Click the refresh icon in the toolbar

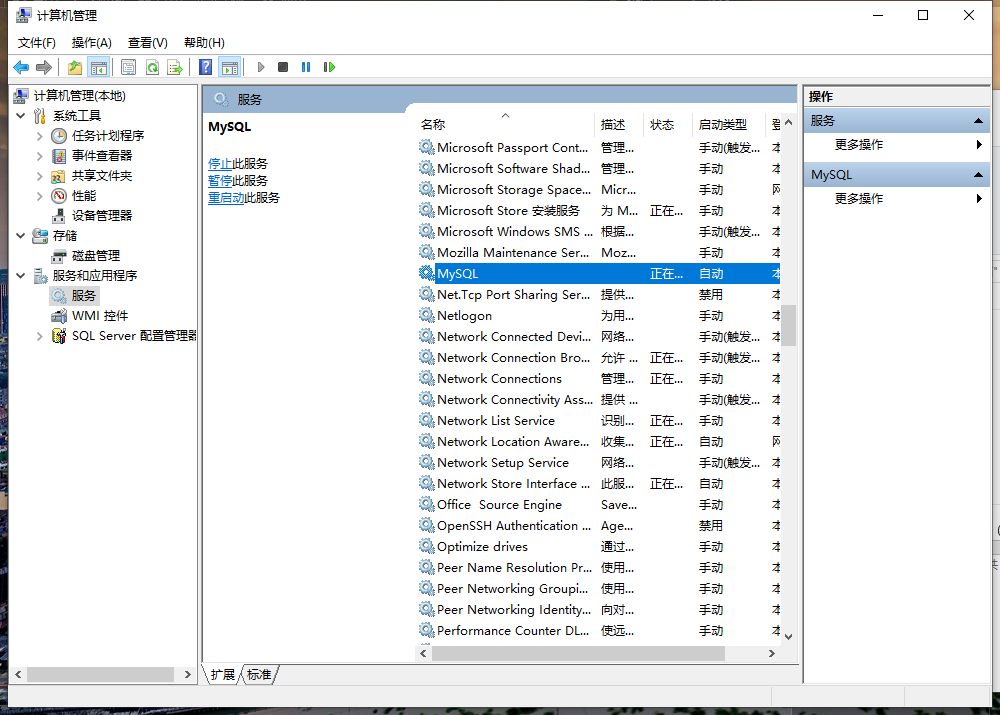click(151, 67)
